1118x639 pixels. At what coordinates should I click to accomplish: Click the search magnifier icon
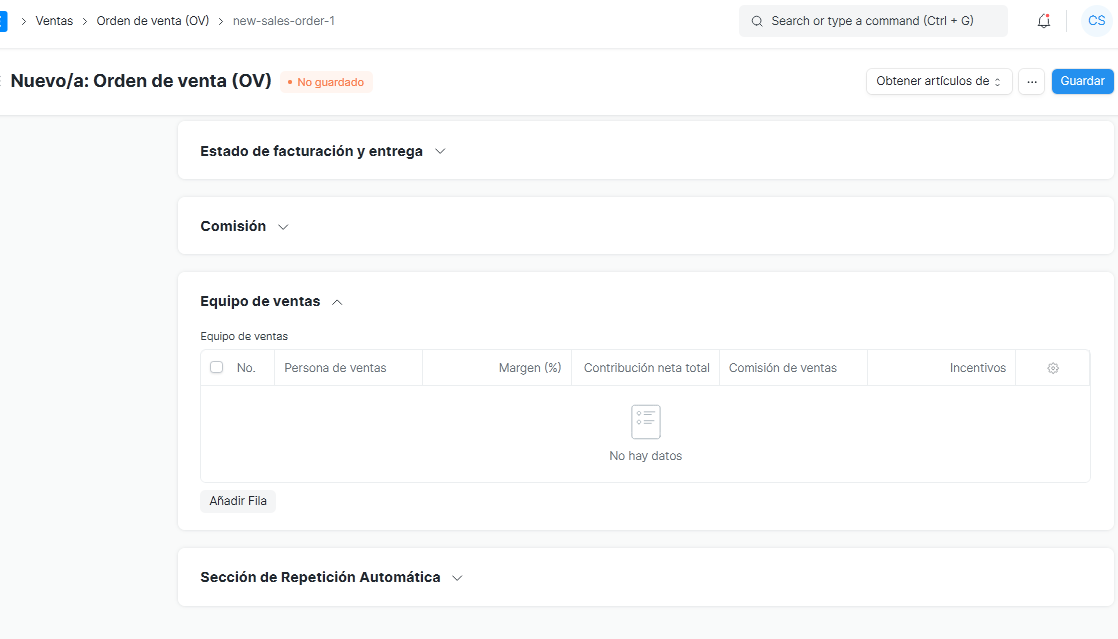pyautogui.click(x=757, y=21)
